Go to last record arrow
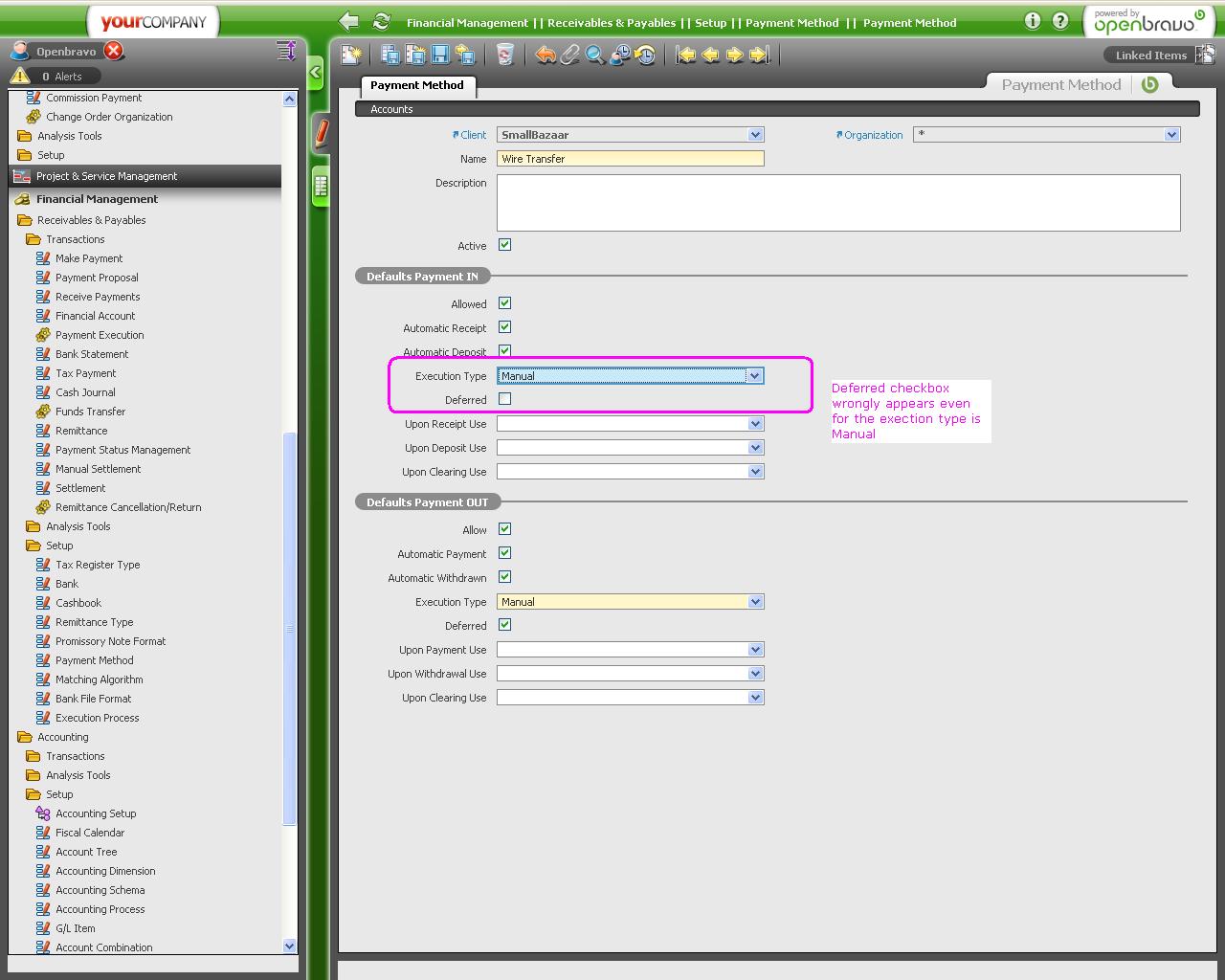 (x=760, y=55)
